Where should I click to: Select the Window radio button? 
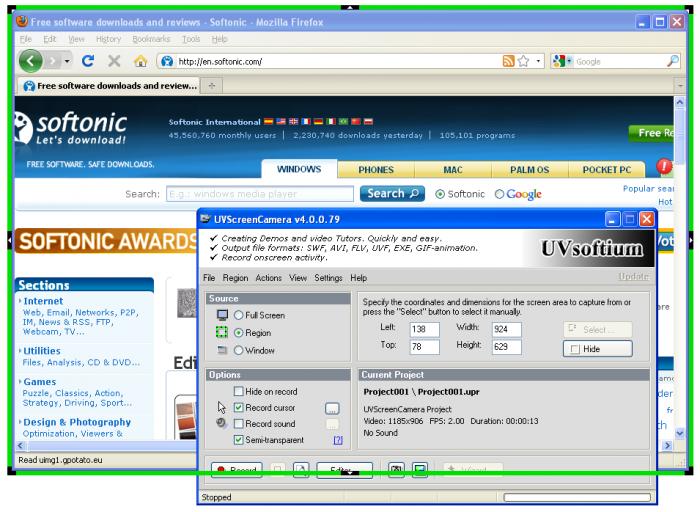click(238, 350)
